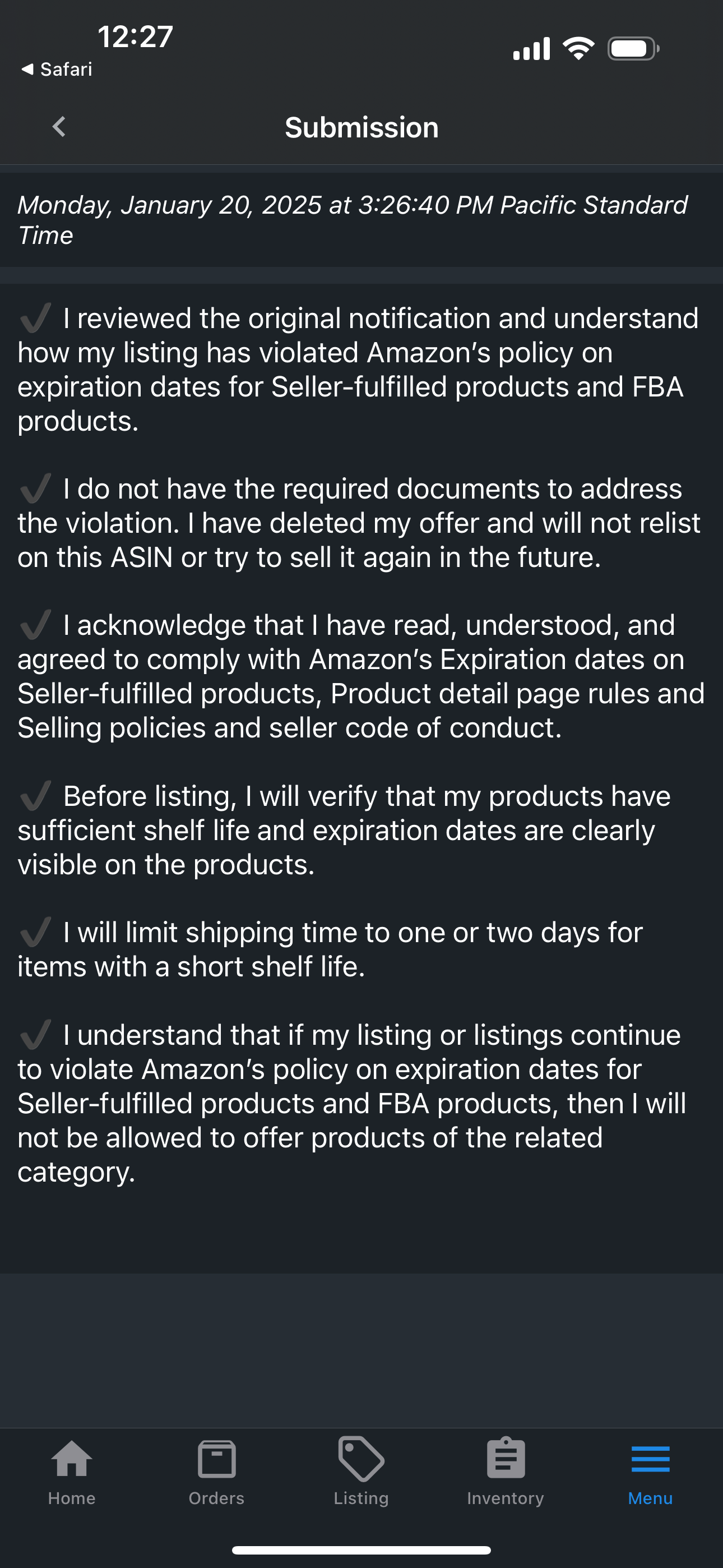Tap the back chevron beside Submission

tap(59, 127)
